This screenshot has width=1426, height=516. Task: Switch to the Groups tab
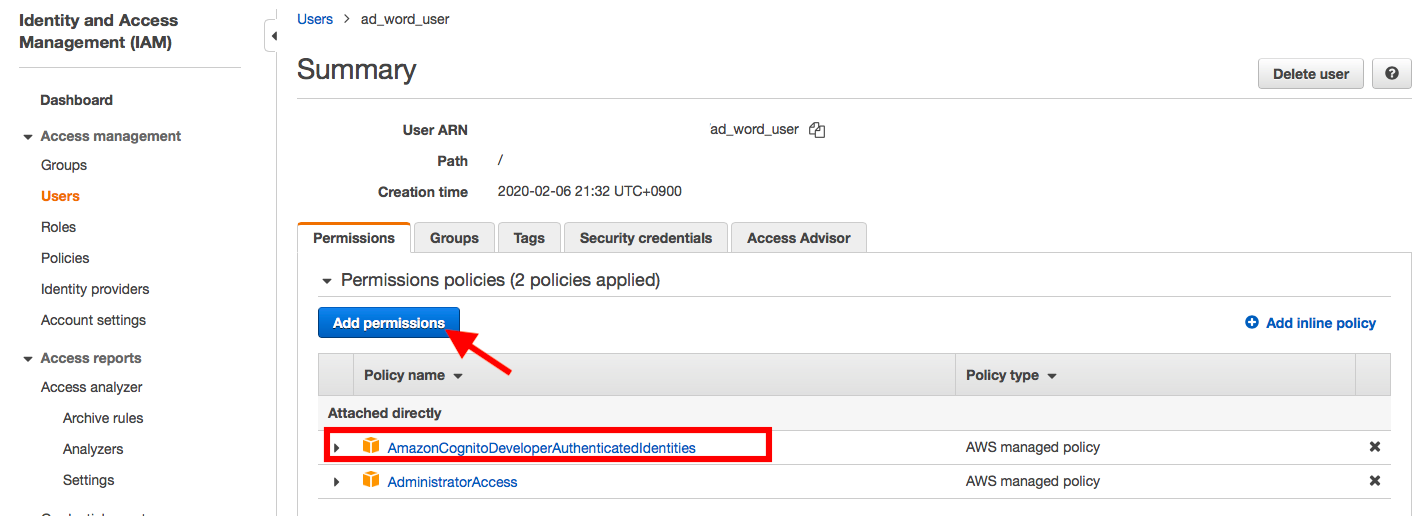(454, 238)
